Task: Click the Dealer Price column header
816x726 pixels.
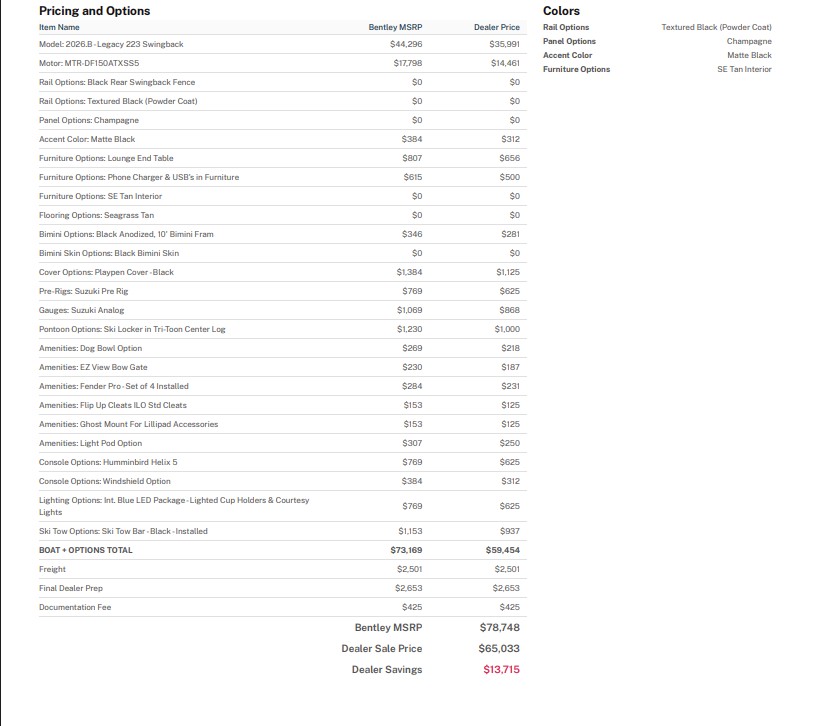Action: [x=497, y=27]
